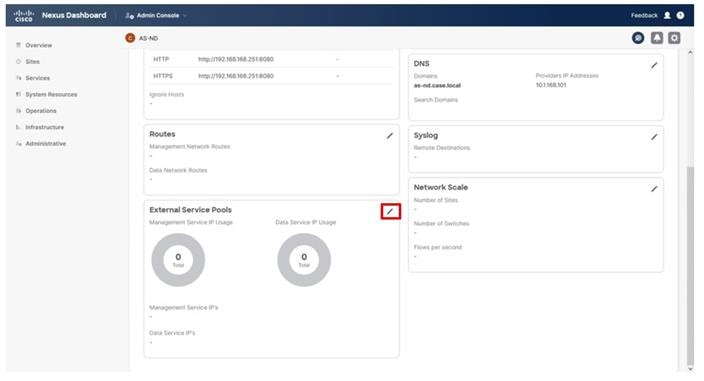Click the DNS heading
Image resolution: width=704 pixels, height=381 pixels.
421,64
